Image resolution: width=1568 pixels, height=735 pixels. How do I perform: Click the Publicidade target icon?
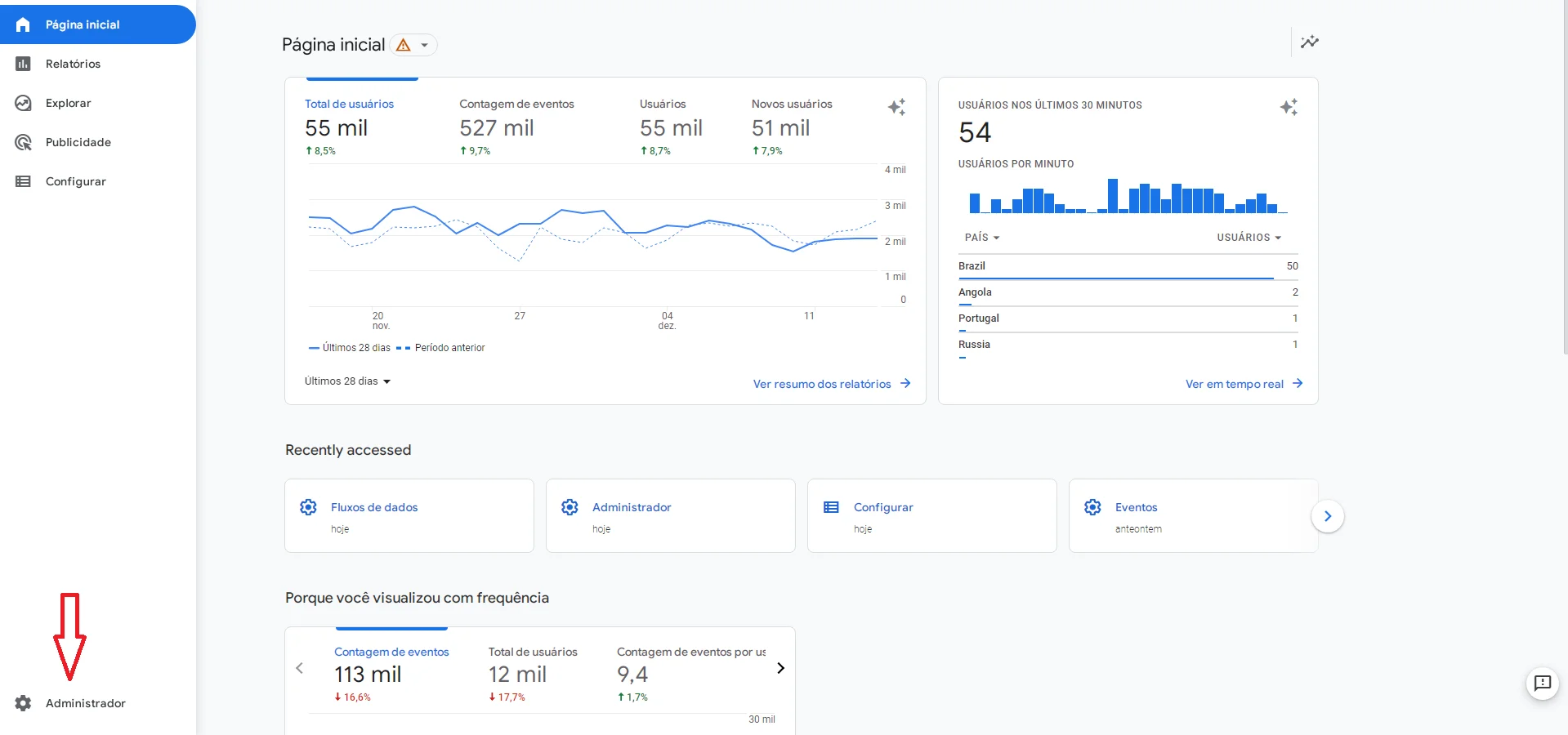(23, 142)
